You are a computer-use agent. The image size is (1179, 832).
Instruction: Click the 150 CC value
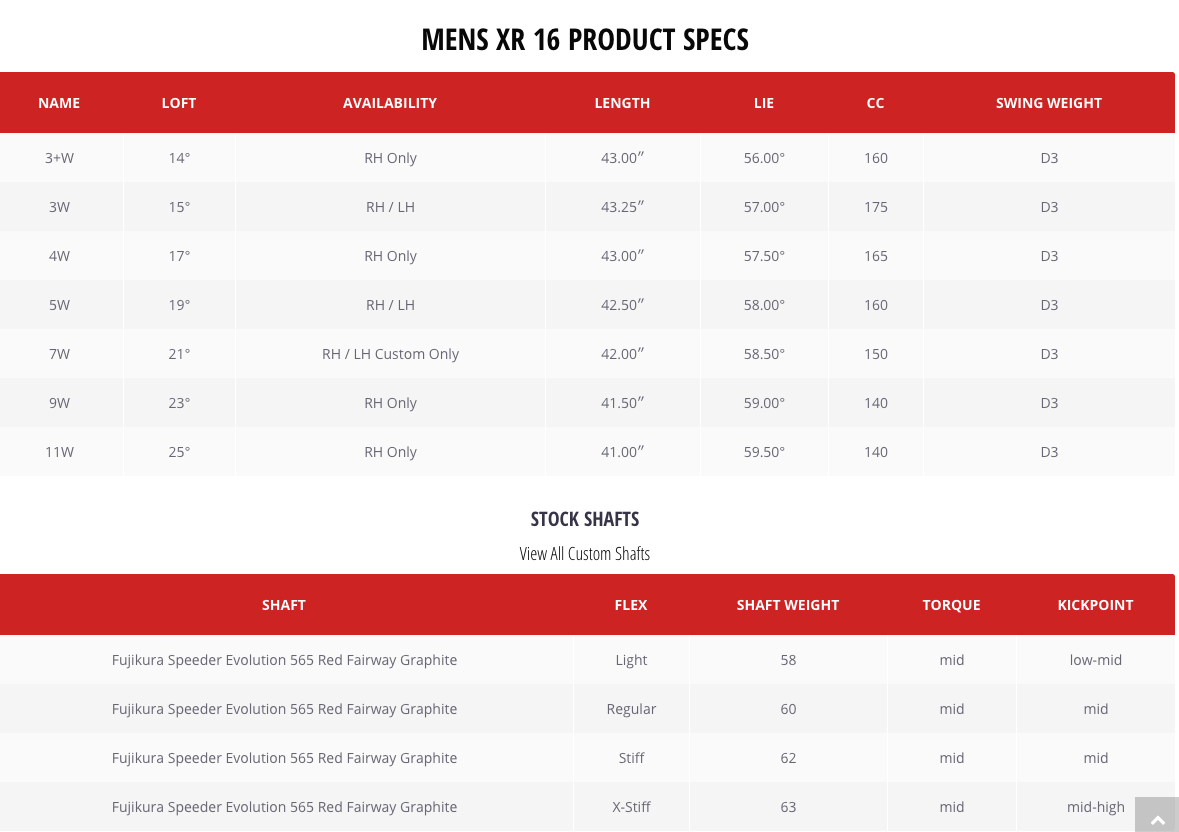click(x=876, y=353)
